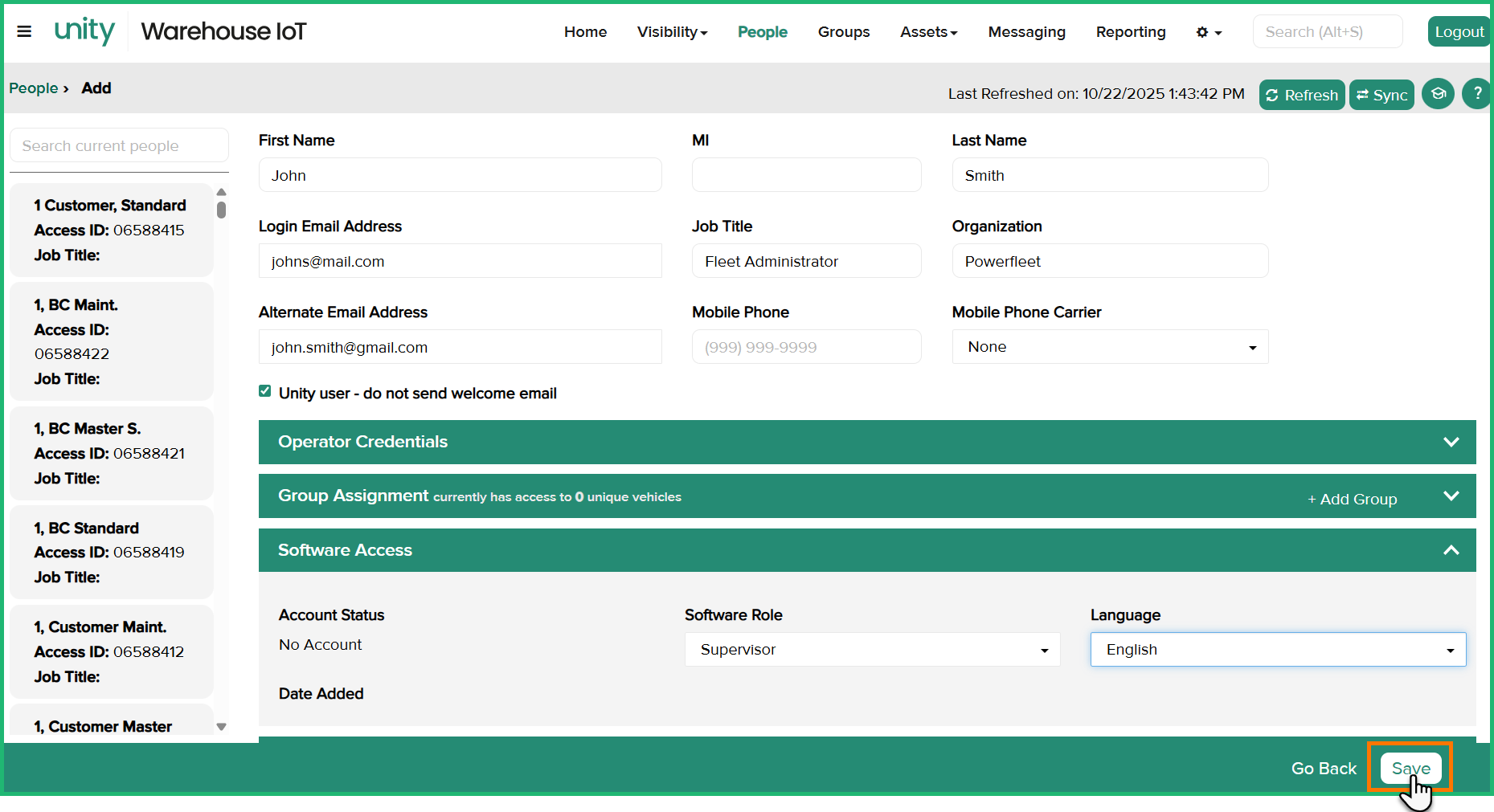Save the new person record
Image resolution: width=1494 pixels, height=812 pixels.
[x=1410, y=768]
